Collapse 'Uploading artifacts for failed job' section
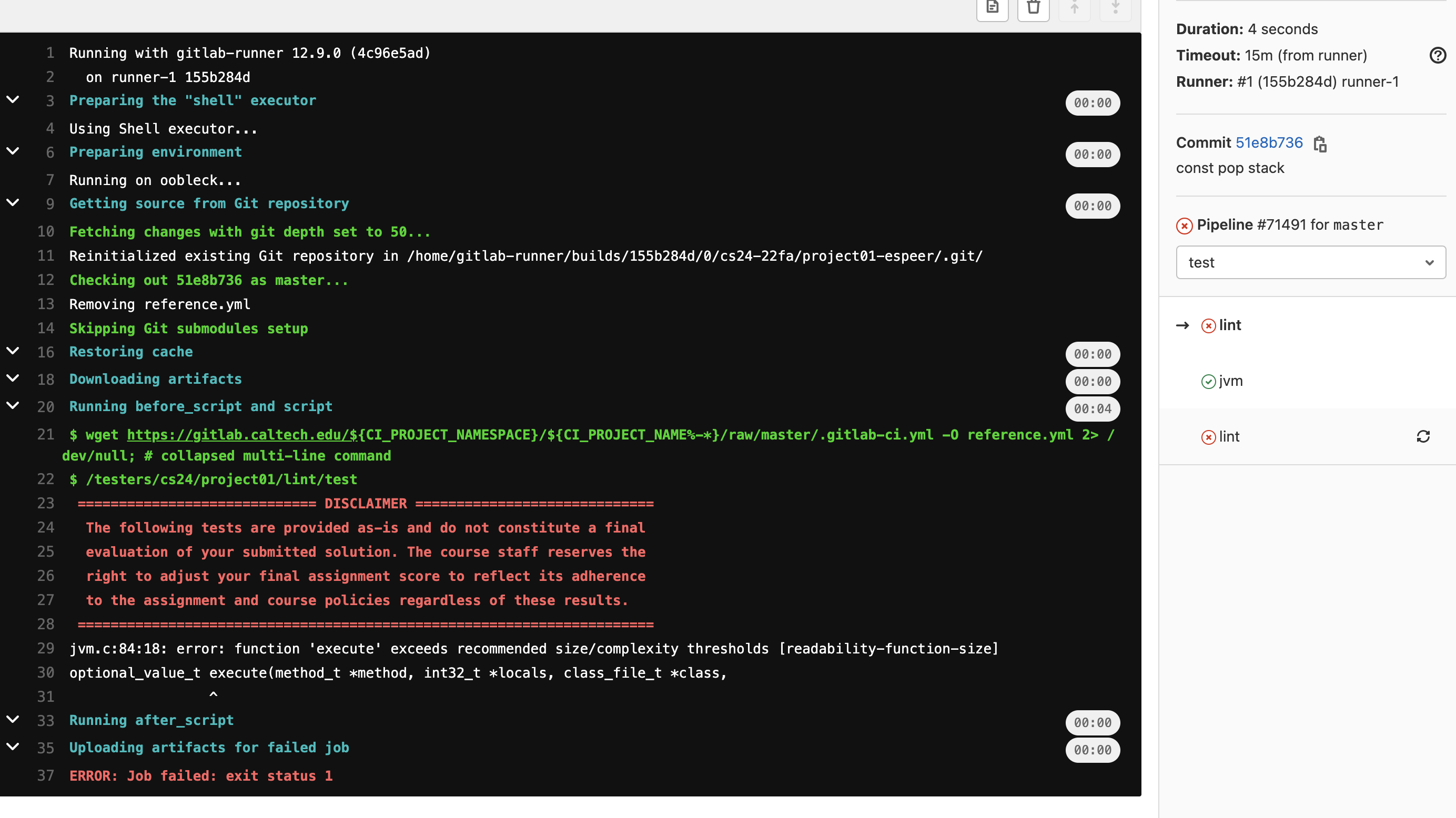1456x818 pixels. tap(13, 747)
